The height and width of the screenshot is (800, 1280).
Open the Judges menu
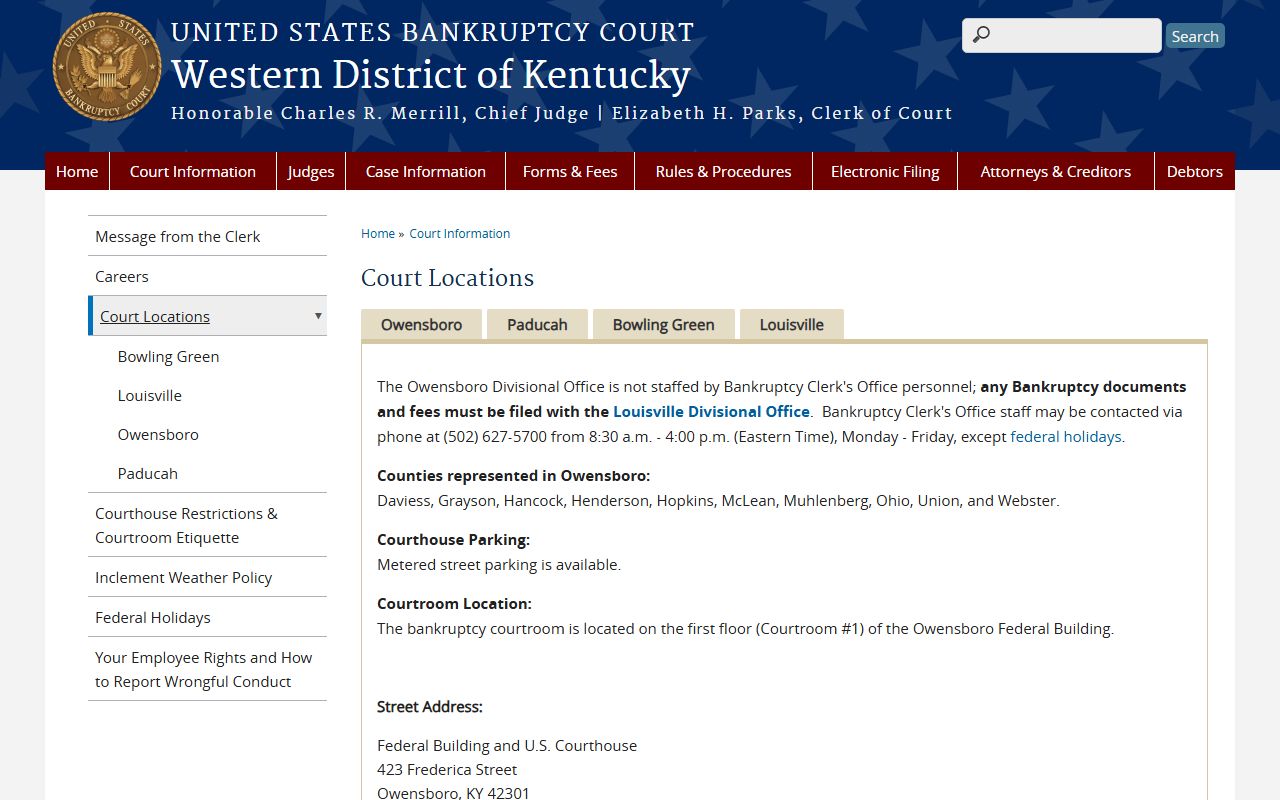pyautogui.click(x=311, y=171)
